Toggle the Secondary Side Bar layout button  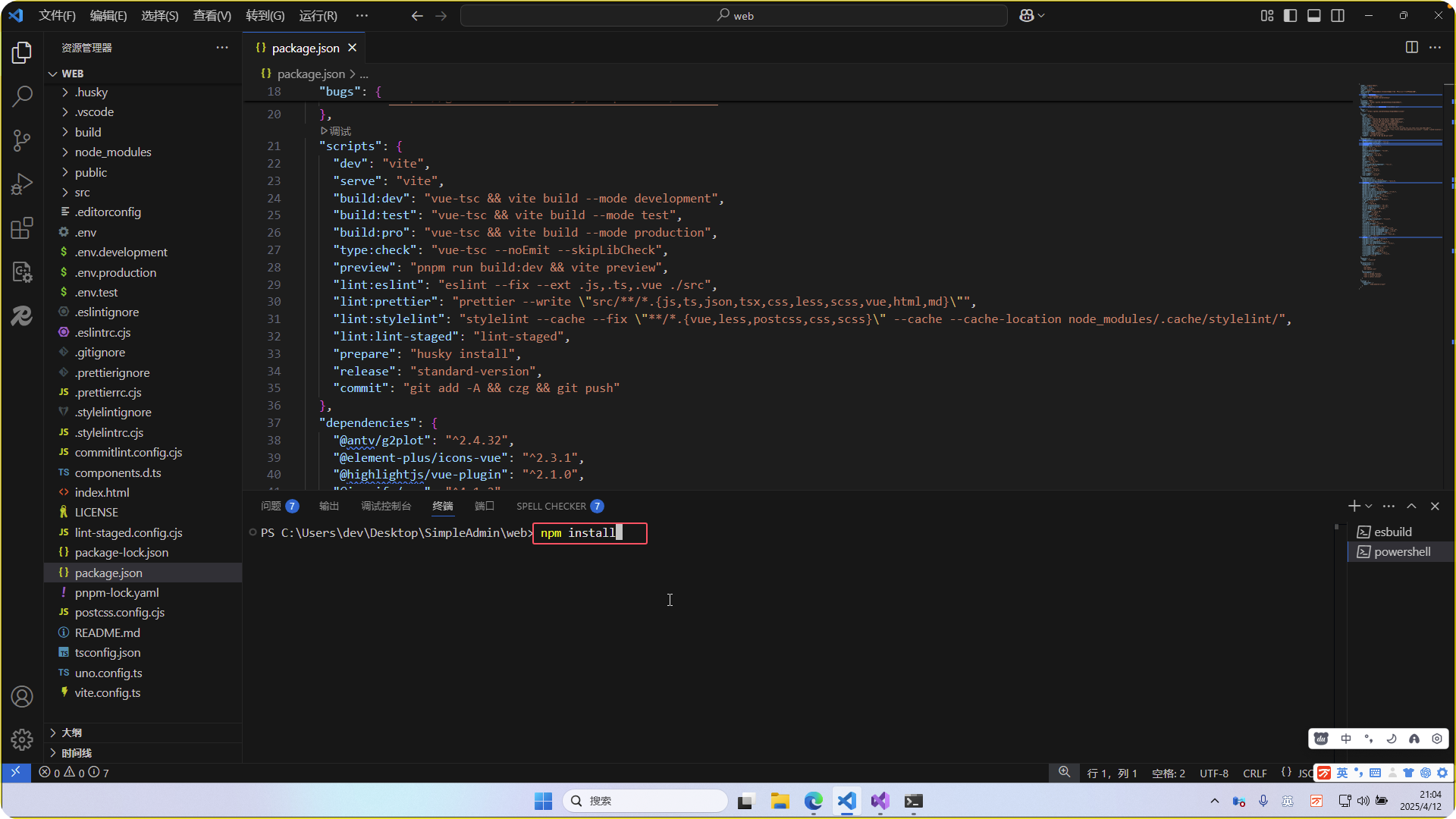click(x=1338, y=15)
